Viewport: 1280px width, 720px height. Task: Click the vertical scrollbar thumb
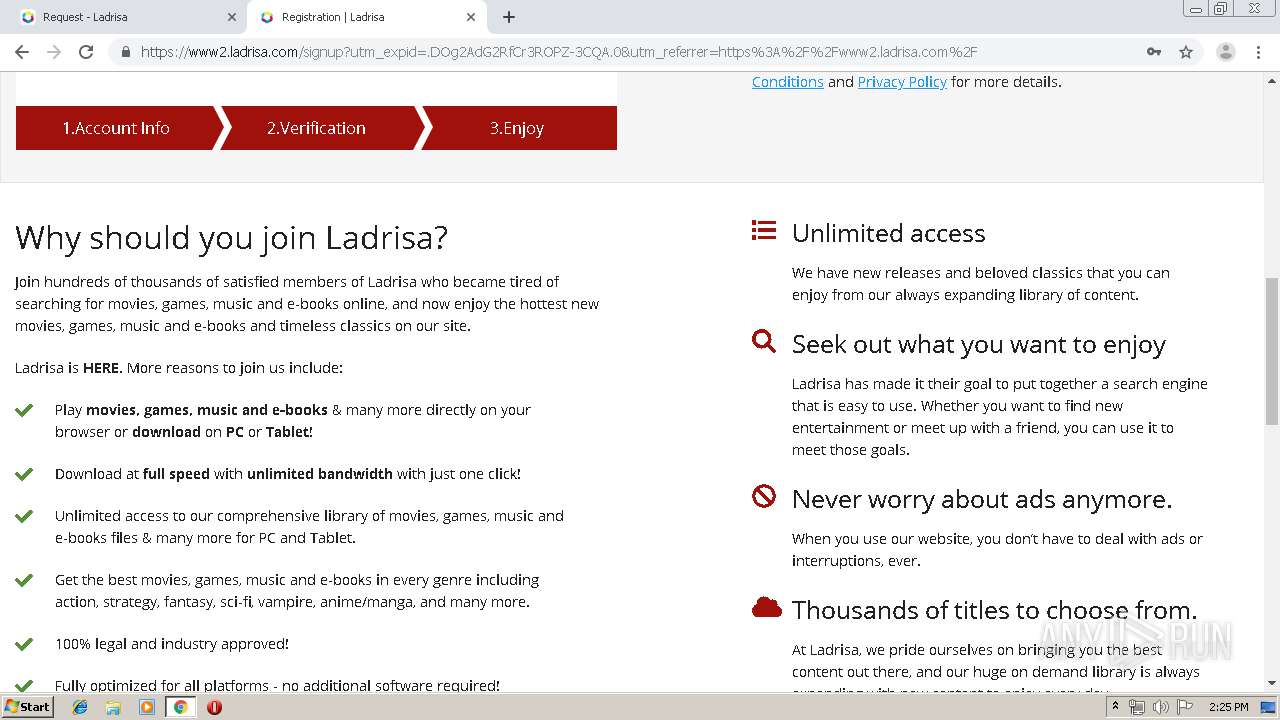coord(1272,352)
